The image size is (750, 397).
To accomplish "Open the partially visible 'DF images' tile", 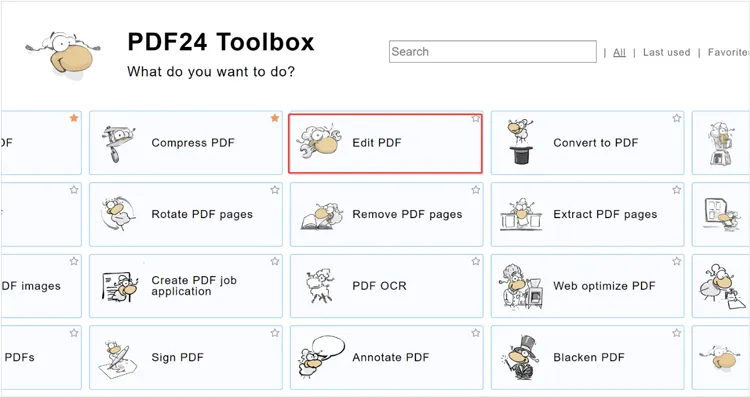I will tap(41, 286).
